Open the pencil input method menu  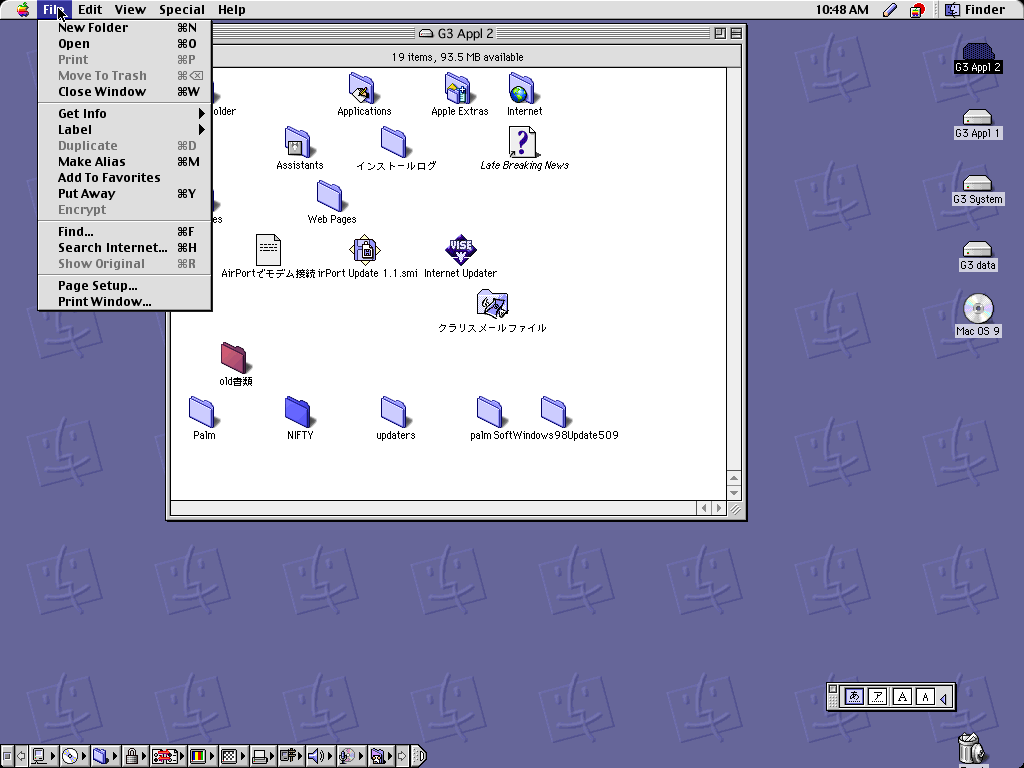[x=889, y=10]
